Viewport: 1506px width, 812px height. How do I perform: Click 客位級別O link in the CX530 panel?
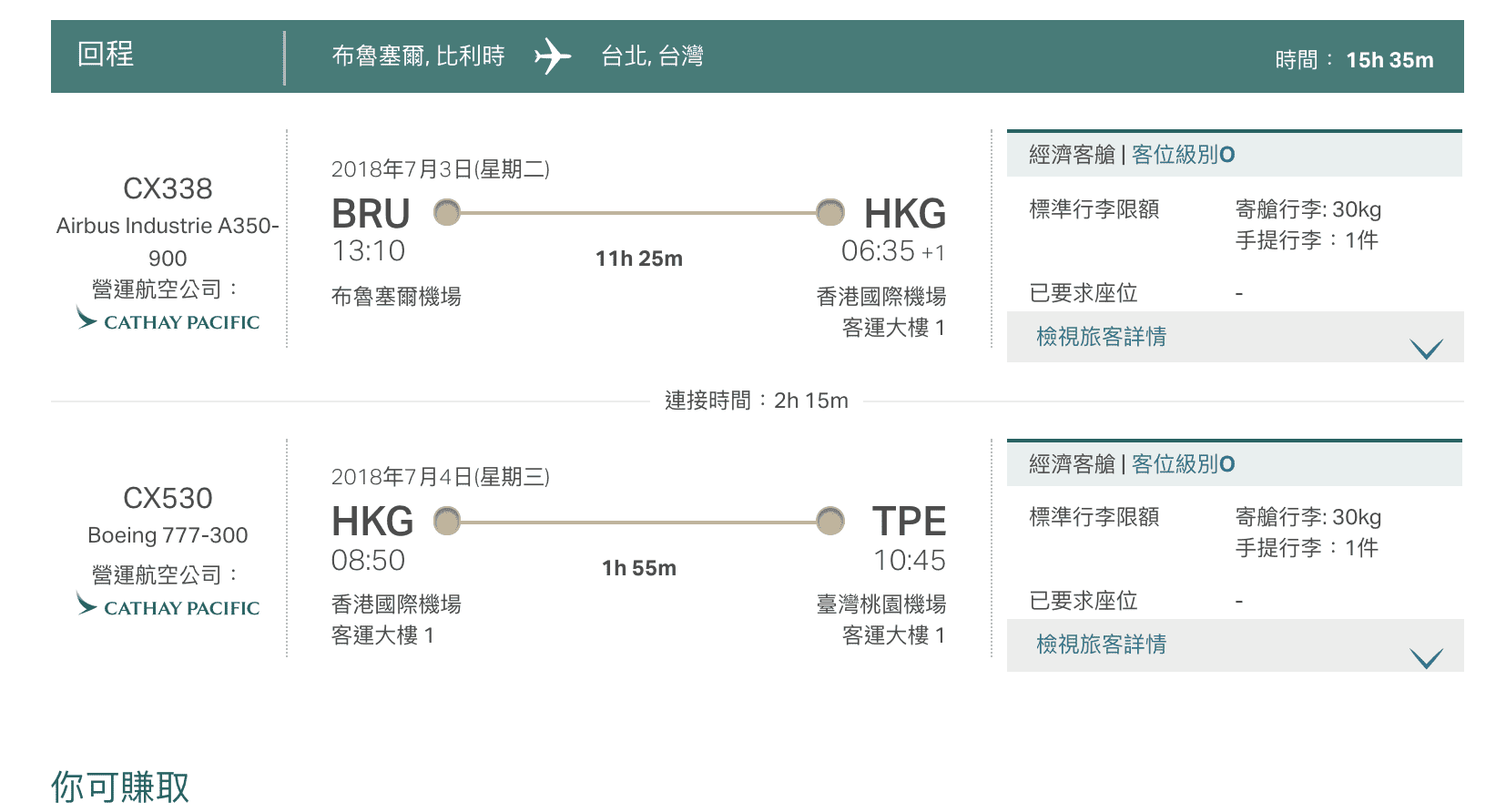1184,464
